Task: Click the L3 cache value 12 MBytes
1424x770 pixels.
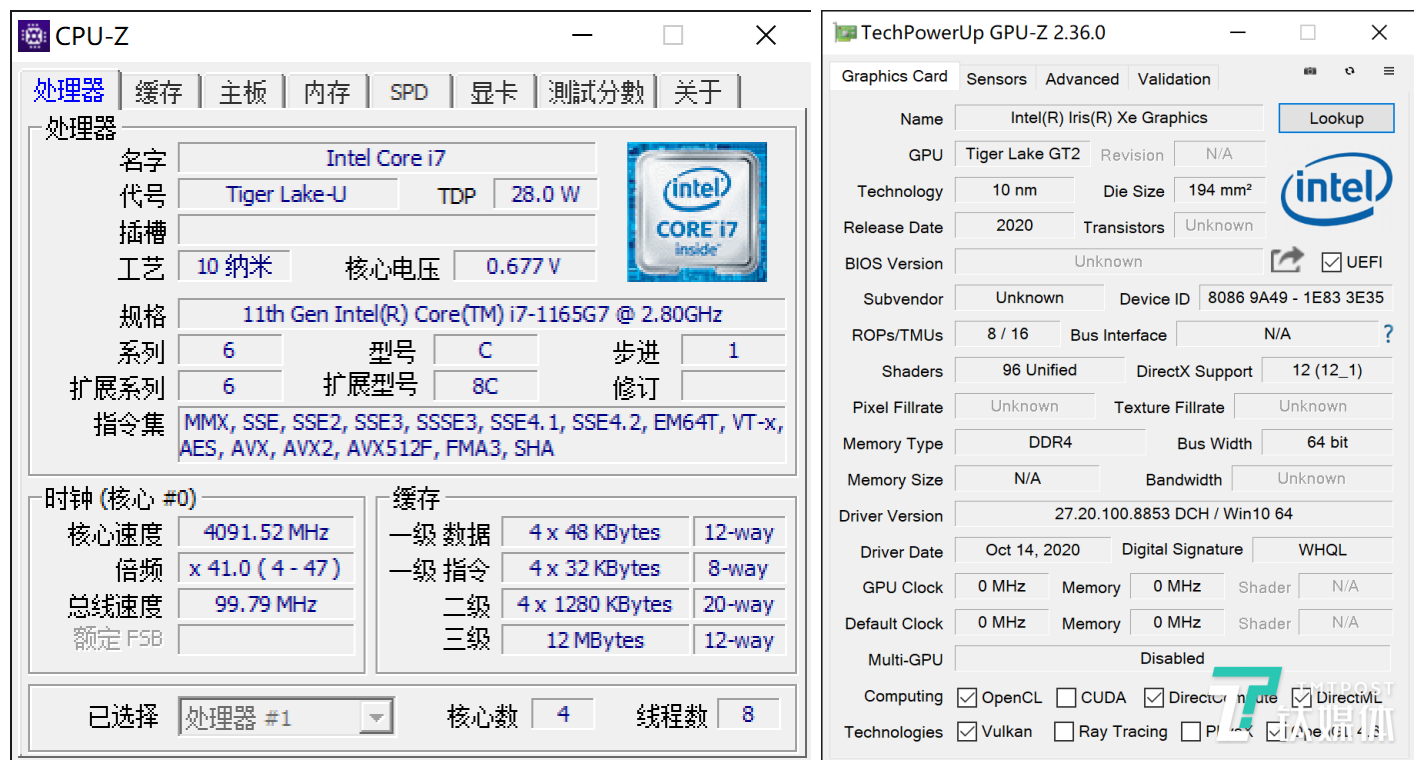Action: coord(595,640)
